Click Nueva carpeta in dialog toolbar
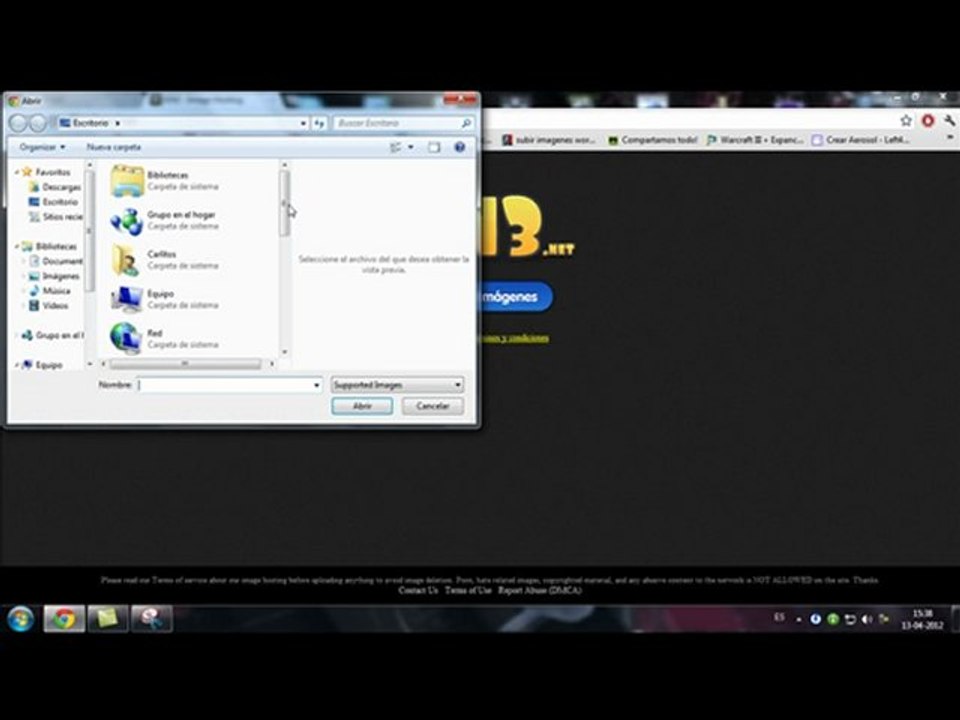 [x=114, y=147]
